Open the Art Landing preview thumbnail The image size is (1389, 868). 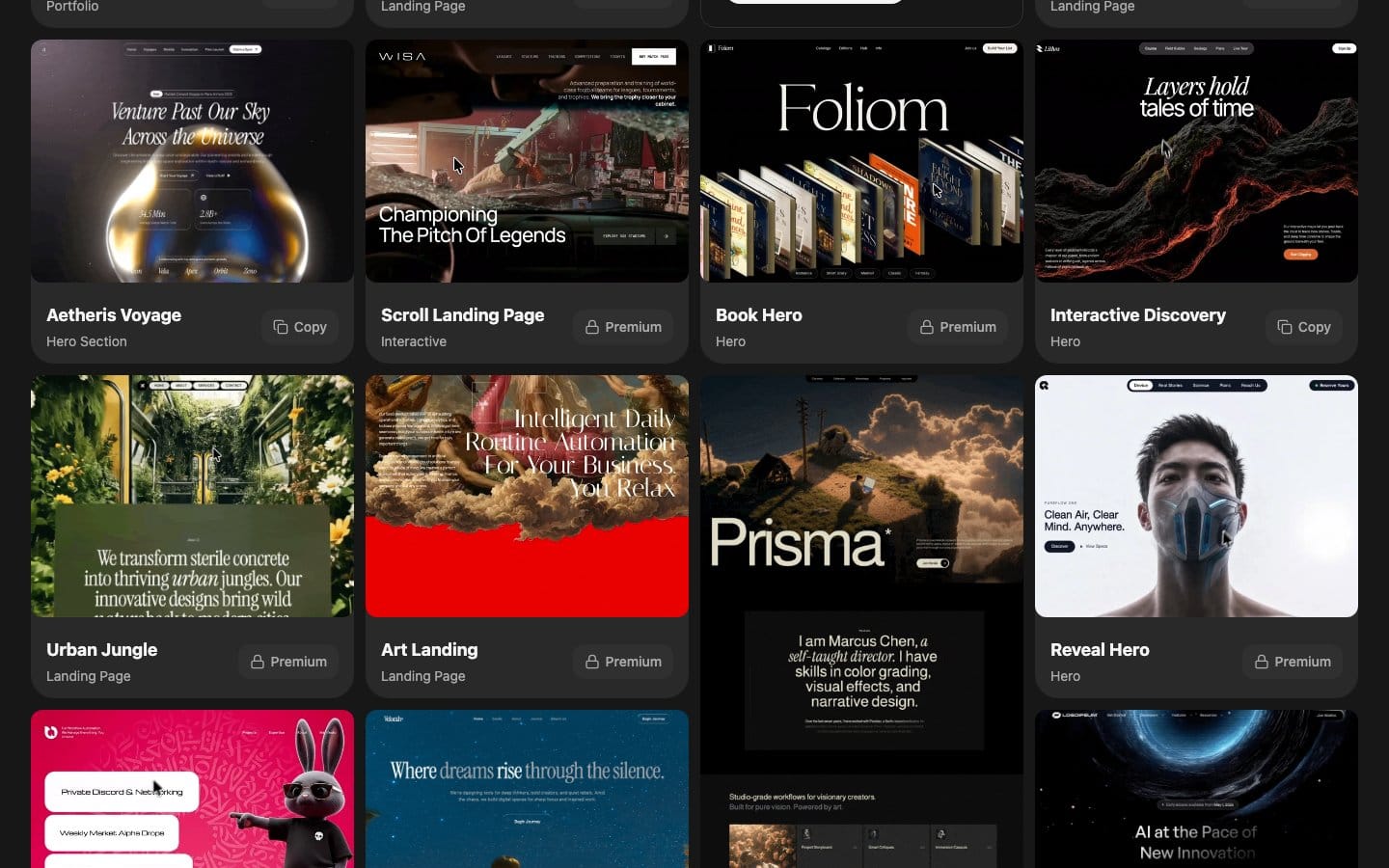coord(527,496)
